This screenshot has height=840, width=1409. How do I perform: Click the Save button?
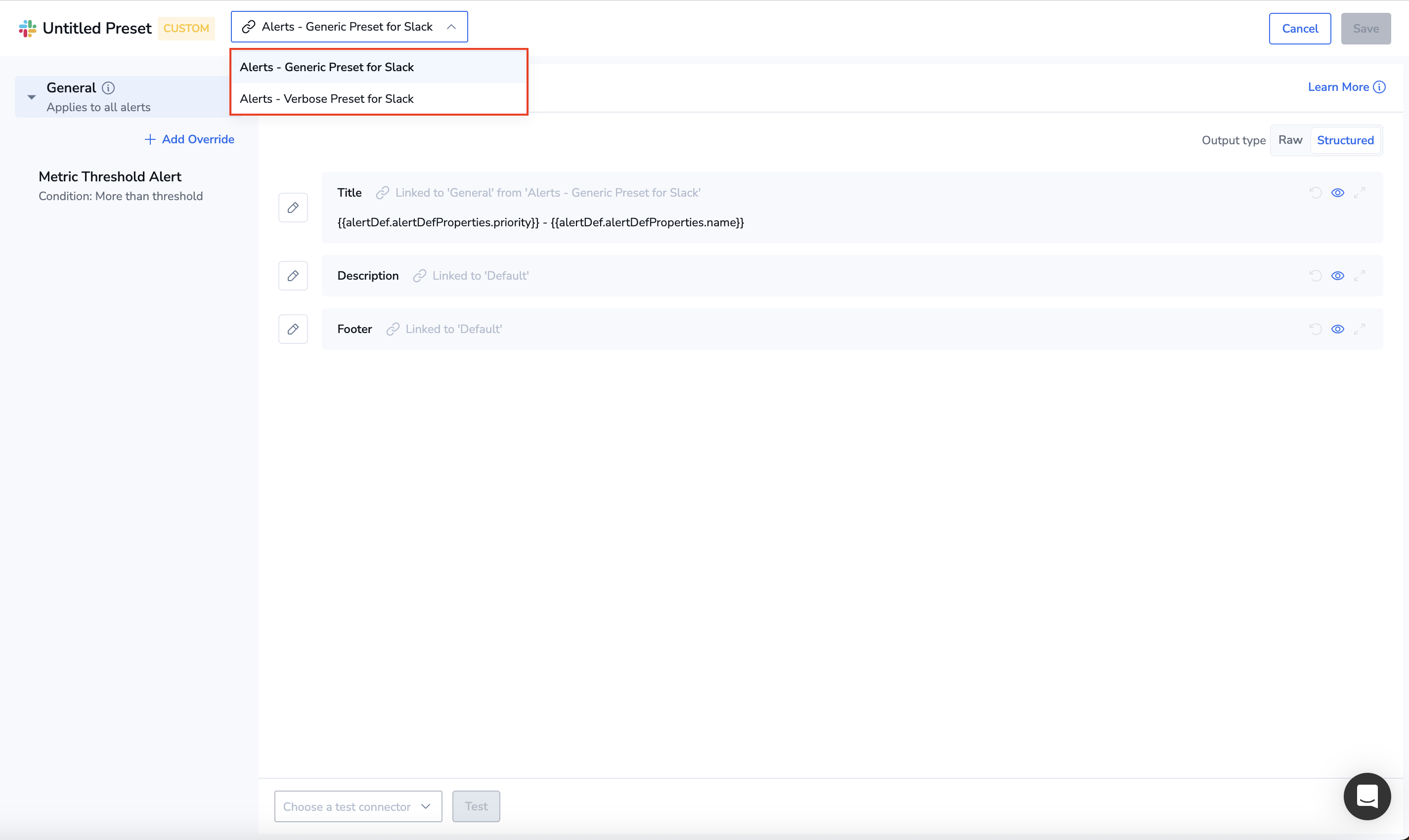point(1365,28)
